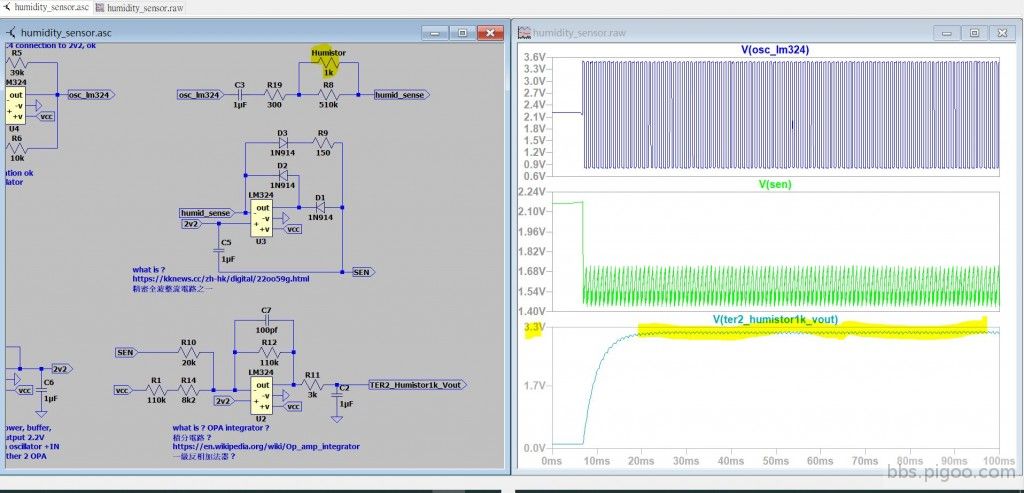Click the 50ms time axis label
The image size is (1024, 493).
point(775,461)
